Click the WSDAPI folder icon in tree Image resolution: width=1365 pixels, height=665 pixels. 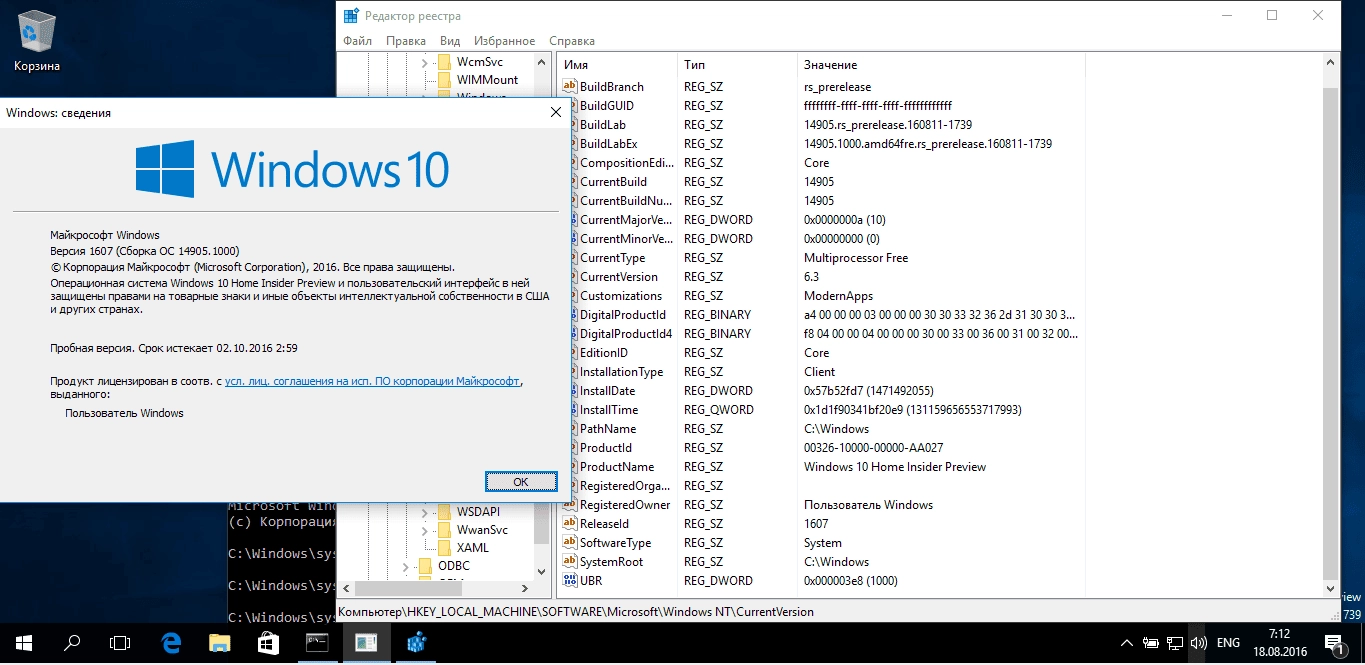coord(444,512)
